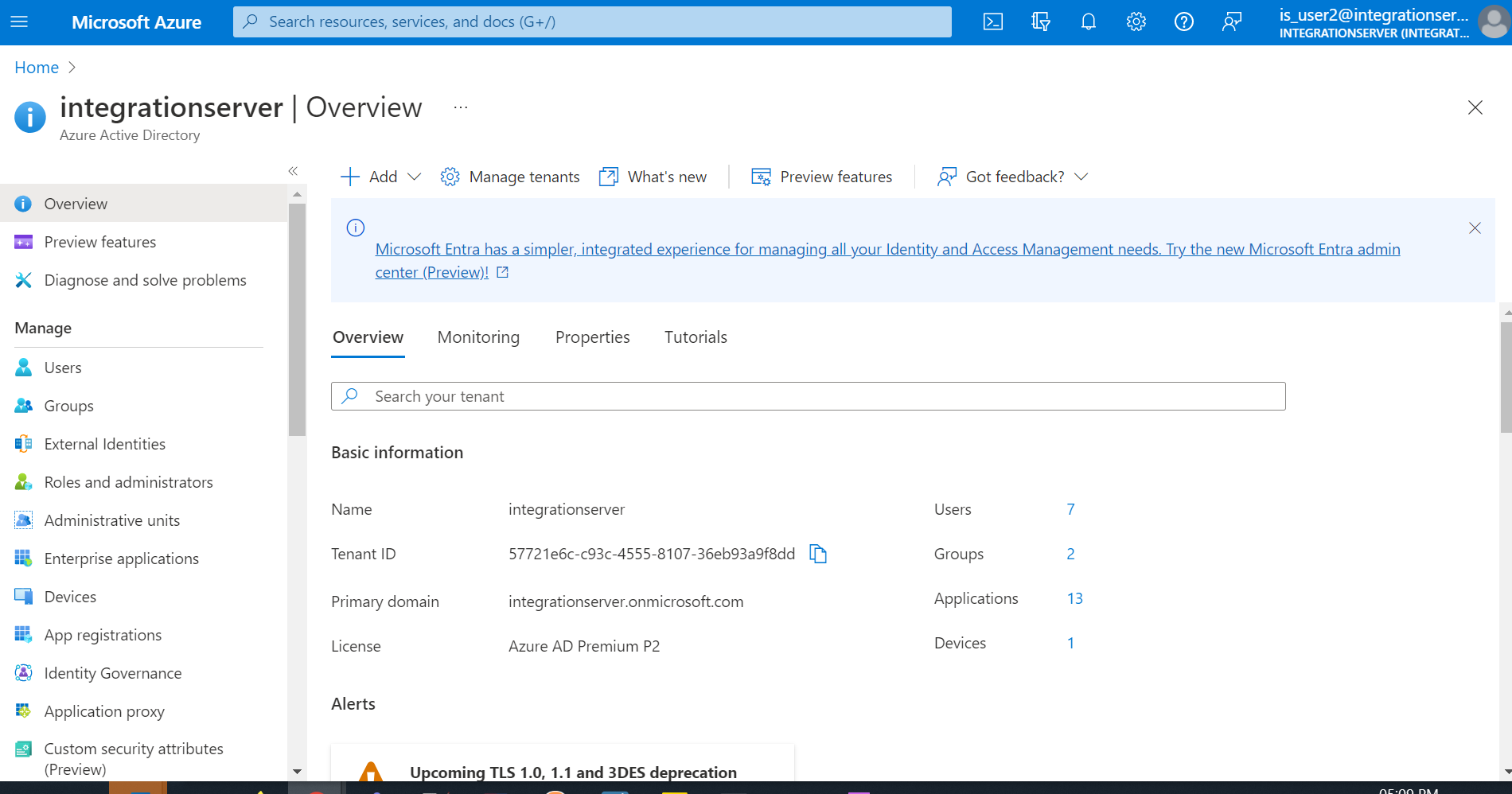The height and width of the screenshot is (794, 1512).
Task: Click the Tenant ID value text
Action: tap(652, 554)
